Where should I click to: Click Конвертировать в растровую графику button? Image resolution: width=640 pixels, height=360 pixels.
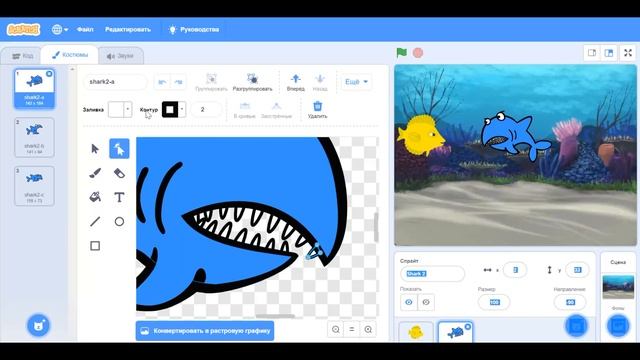[205, 331]
